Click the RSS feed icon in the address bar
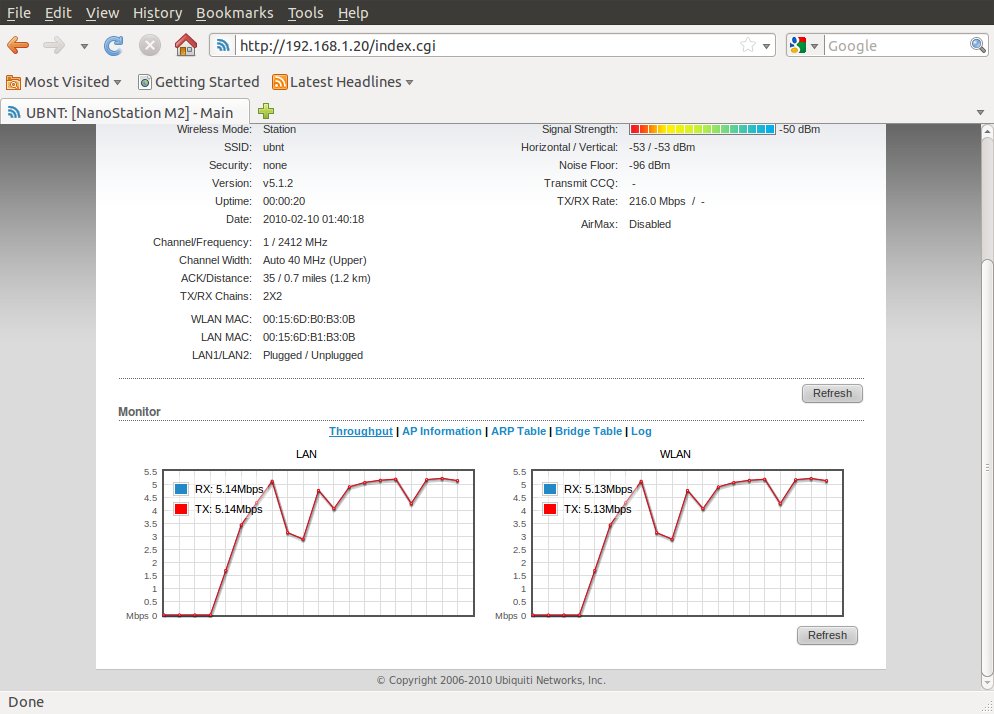This screenshot has width=994, height=714. pyautogui.click(x=223, y=45)
